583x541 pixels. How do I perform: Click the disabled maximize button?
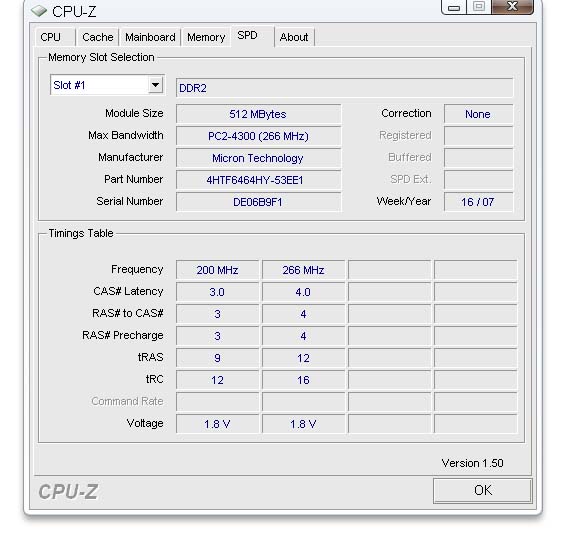tap(479, 7)
